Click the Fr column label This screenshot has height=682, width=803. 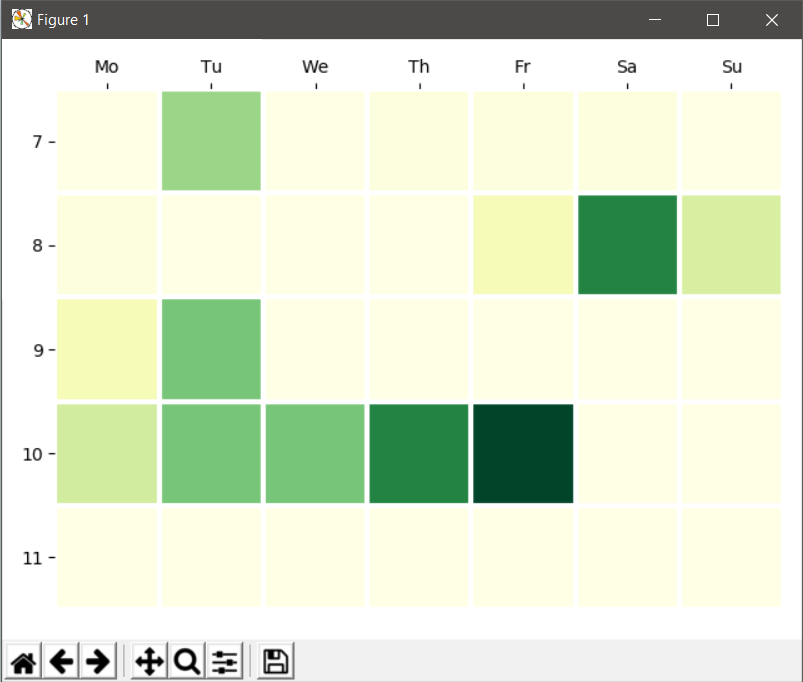[522, 67]
